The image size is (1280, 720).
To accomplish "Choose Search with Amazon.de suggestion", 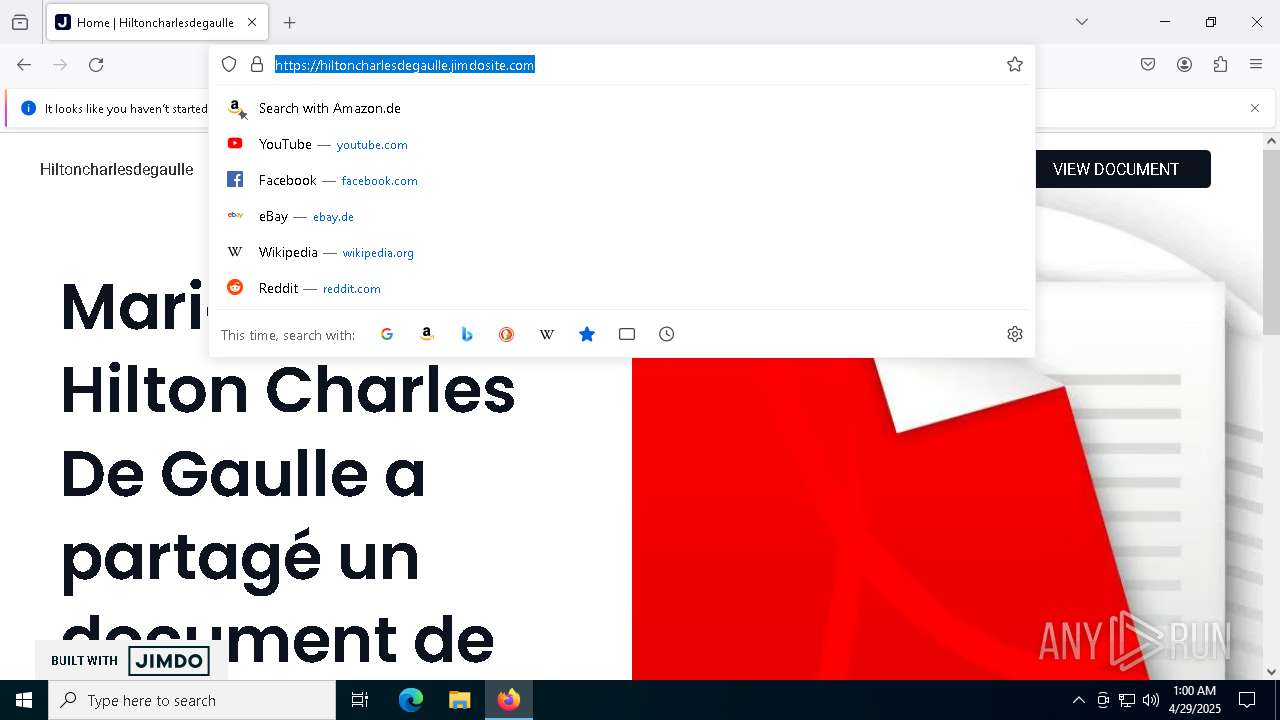I will pyautogui.click(x=622, y=108).
